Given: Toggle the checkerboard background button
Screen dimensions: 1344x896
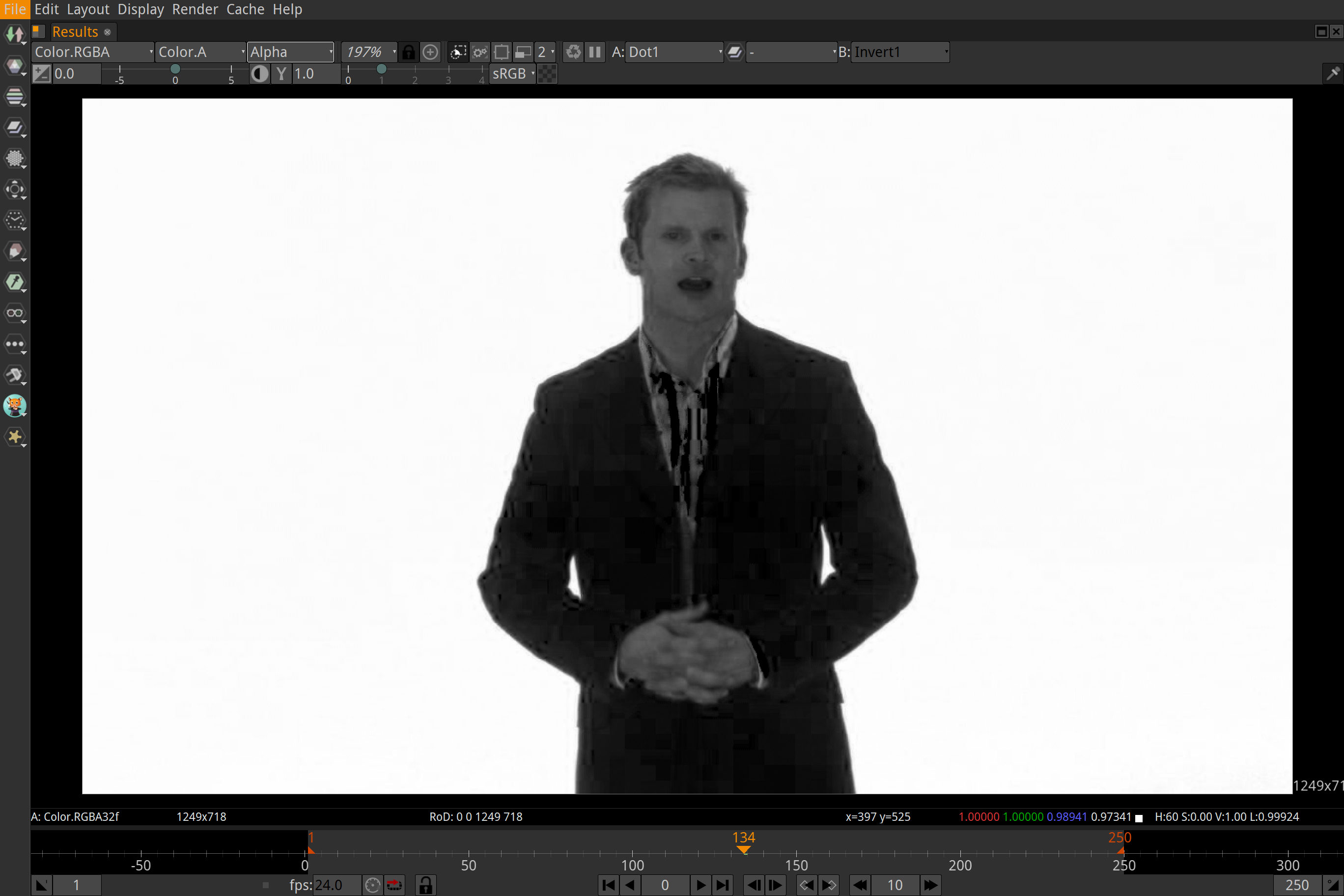Looking at the screenshot, I should coord(547,74).
